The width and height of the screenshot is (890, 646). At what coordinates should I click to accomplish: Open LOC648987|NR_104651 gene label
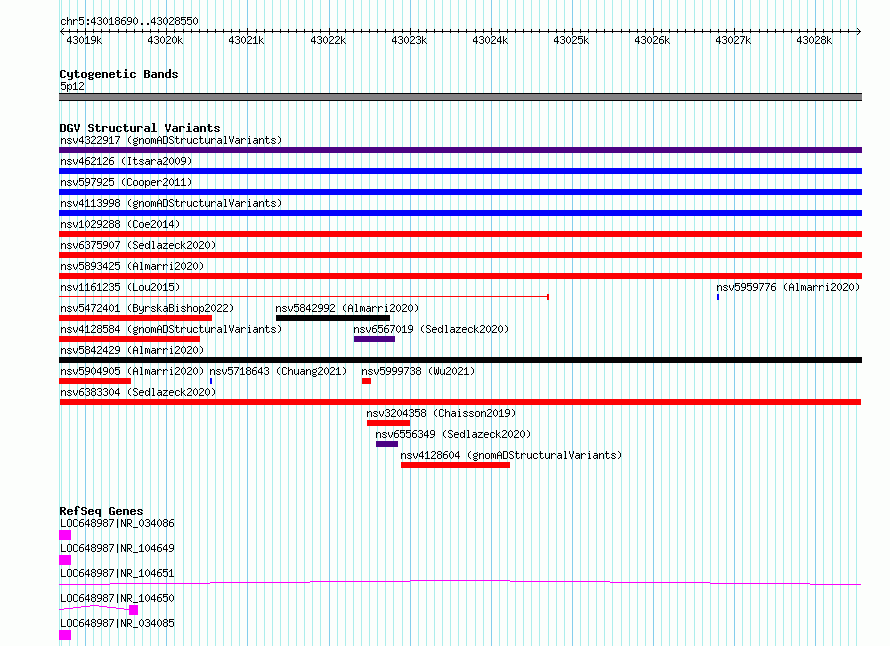pos(117,573)
